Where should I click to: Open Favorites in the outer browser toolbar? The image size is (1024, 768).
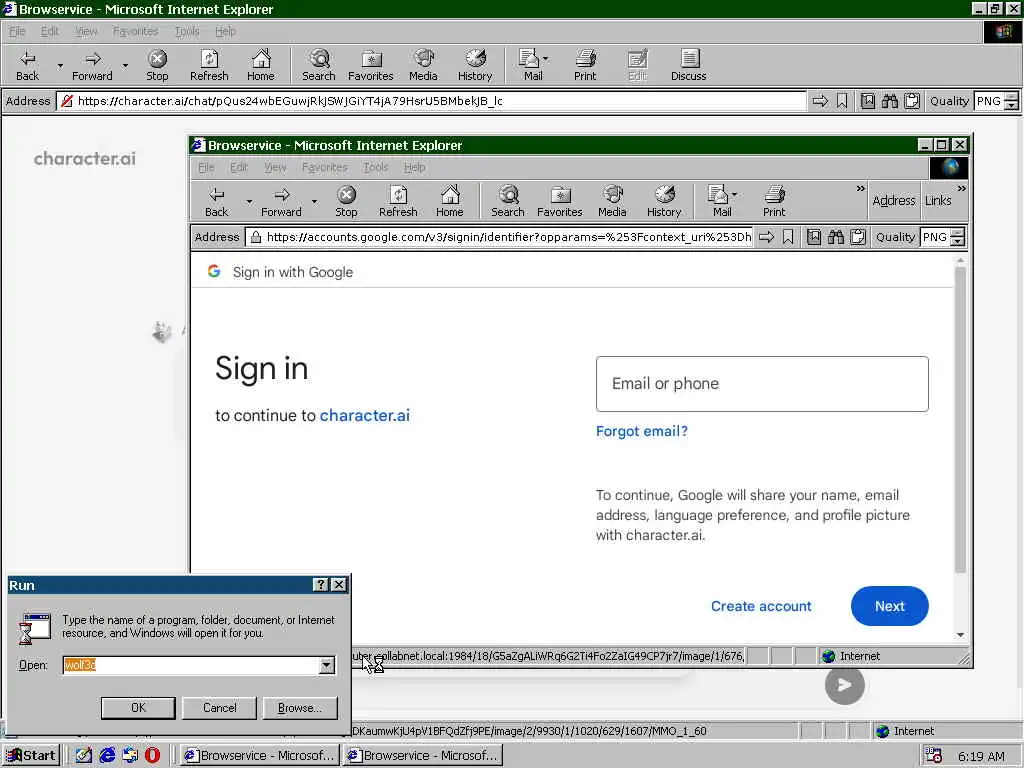click(371, 65)
